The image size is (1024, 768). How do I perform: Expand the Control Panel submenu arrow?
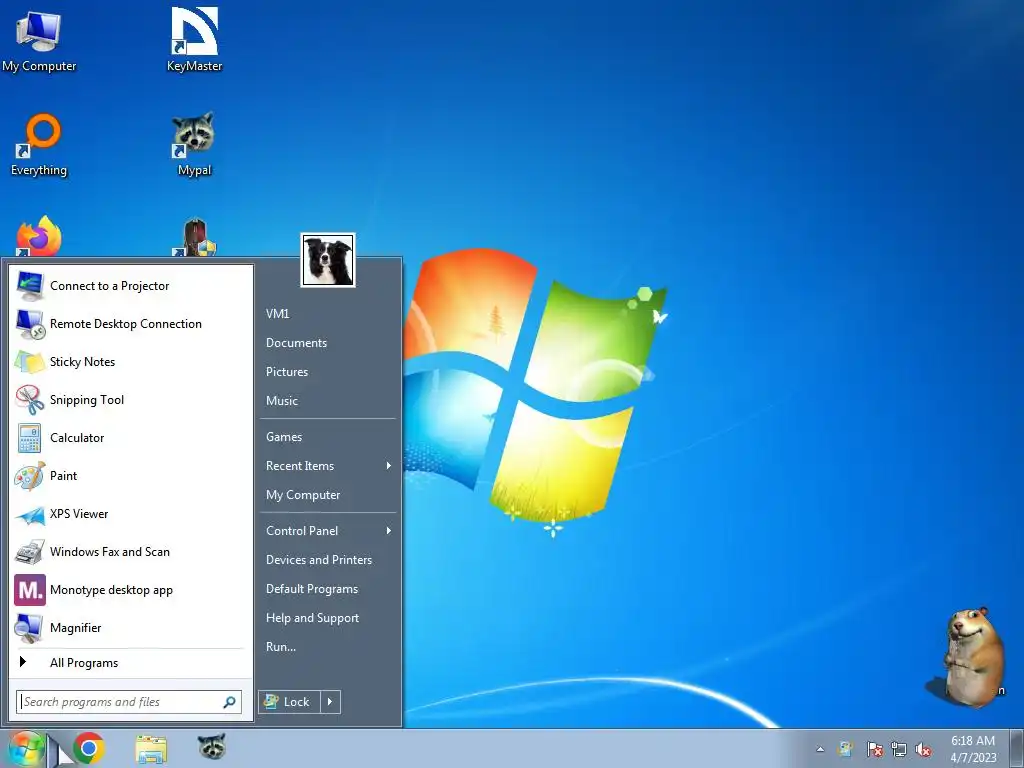389,531
